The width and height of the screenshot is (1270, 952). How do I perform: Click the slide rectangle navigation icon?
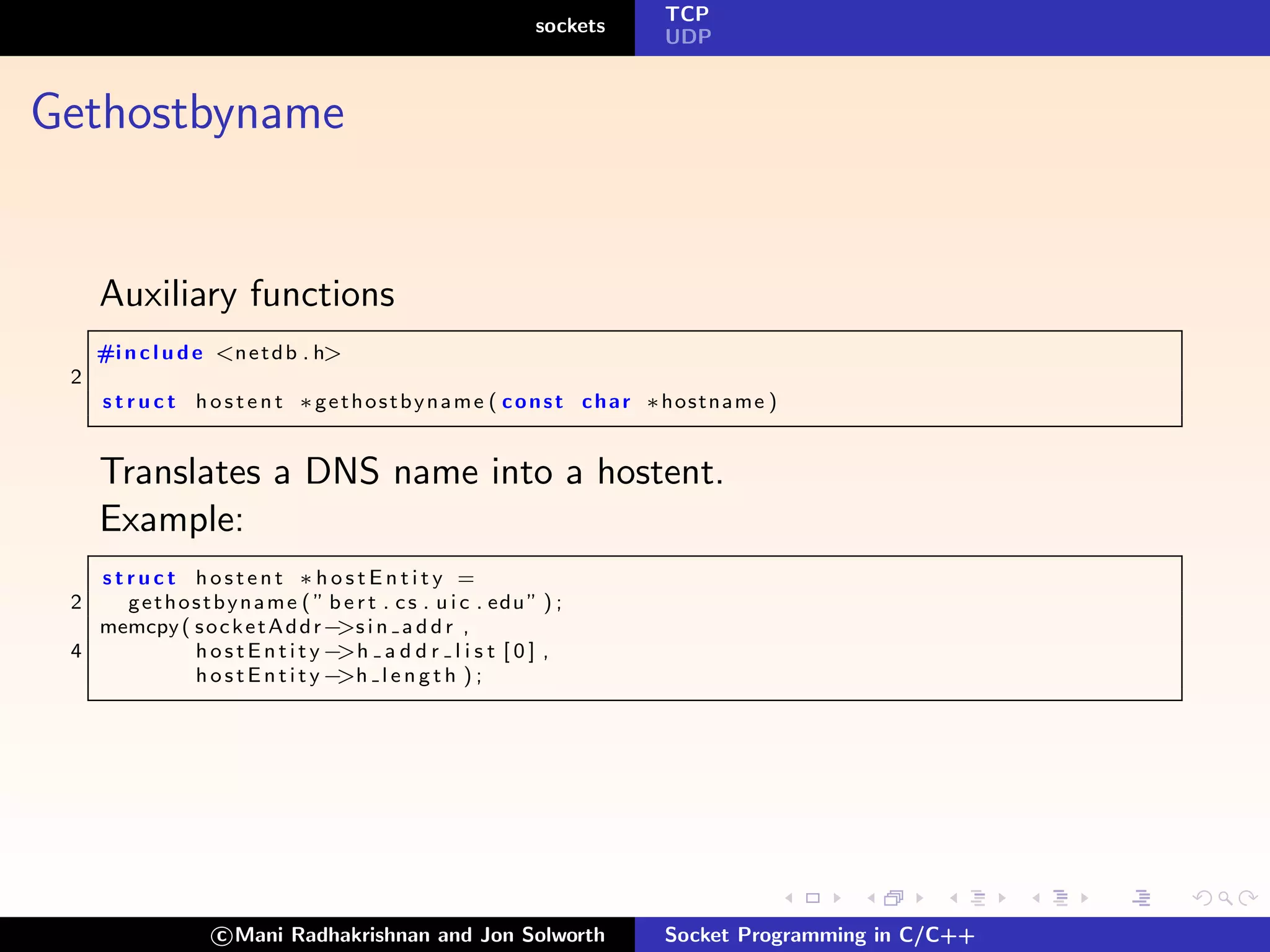[812, 898]
